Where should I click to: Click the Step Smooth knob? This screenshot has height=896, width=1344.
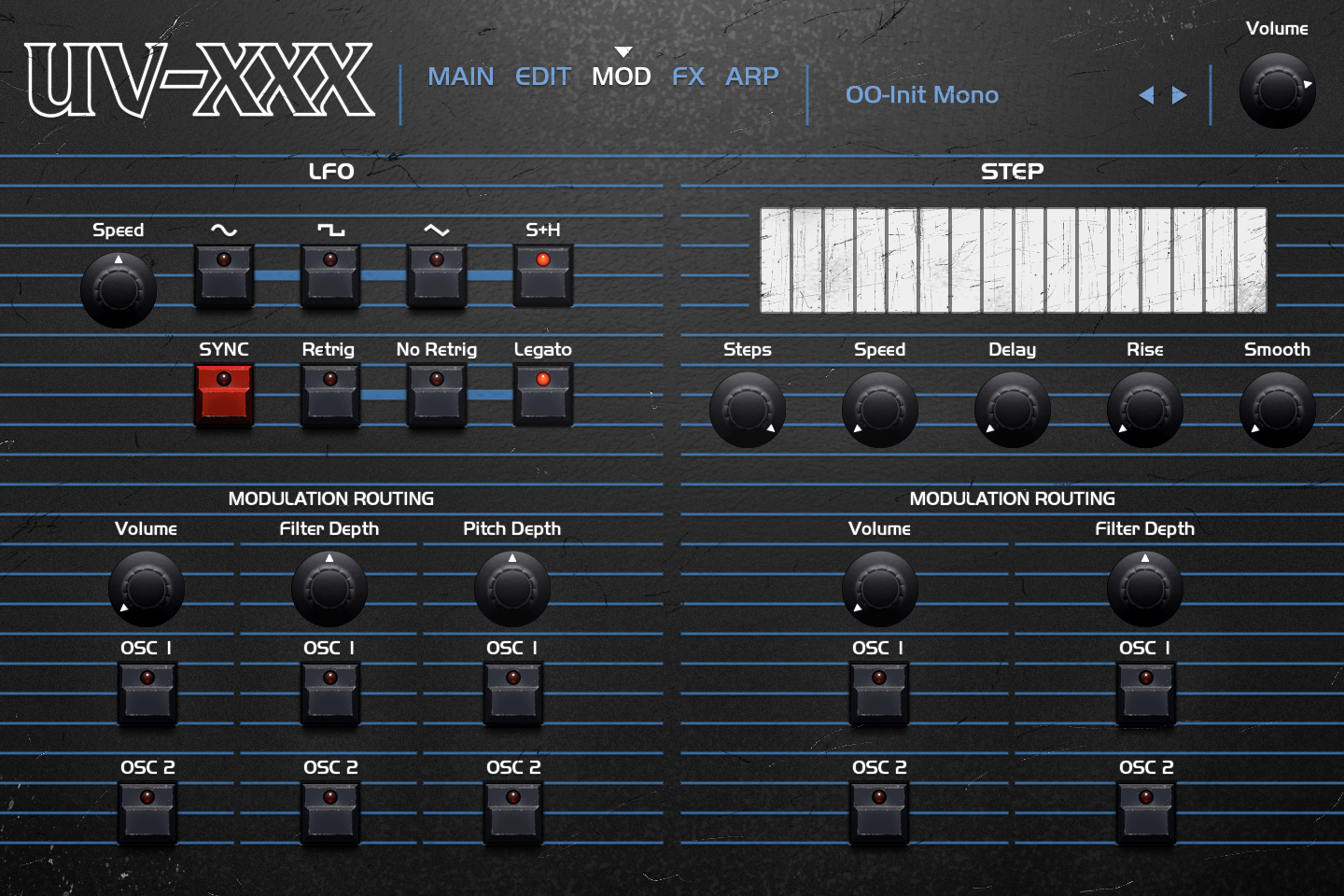point(1277,410)
